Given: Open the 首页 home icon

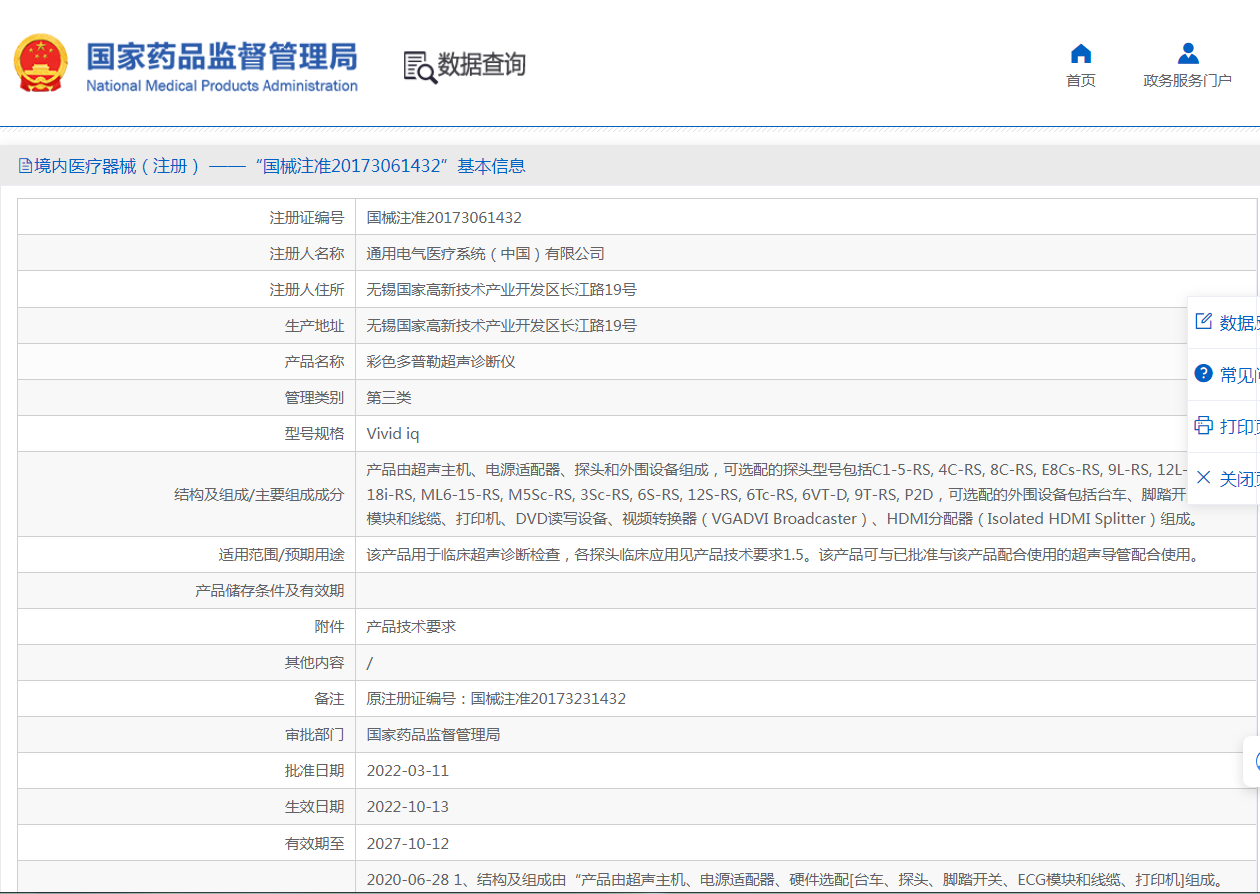Looking at the screenshot, I should pyautogui.click(x=1081, y=54).
